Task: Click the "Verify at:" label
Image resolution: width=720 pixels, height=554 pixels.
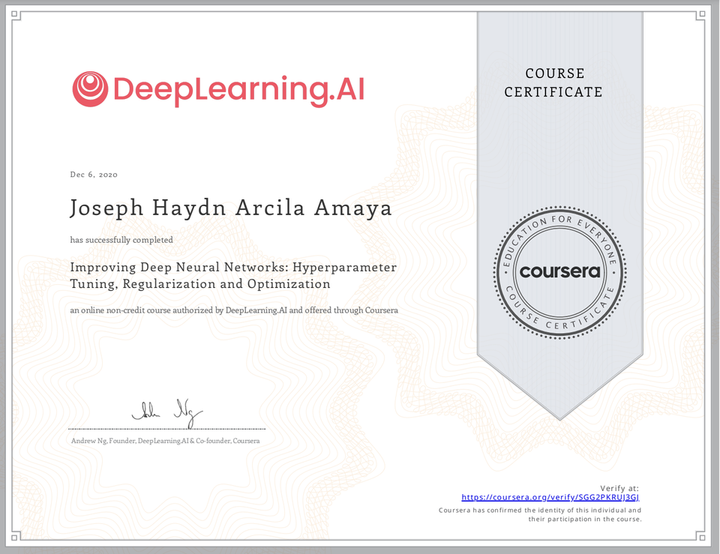Action: click(x=619, y=488)
